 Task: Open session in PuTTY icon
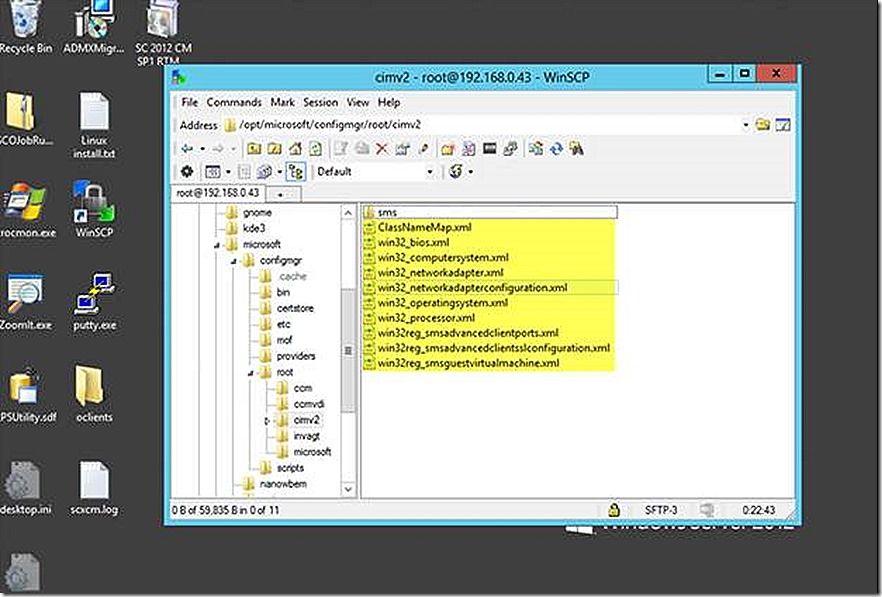[x=510, y=149]
